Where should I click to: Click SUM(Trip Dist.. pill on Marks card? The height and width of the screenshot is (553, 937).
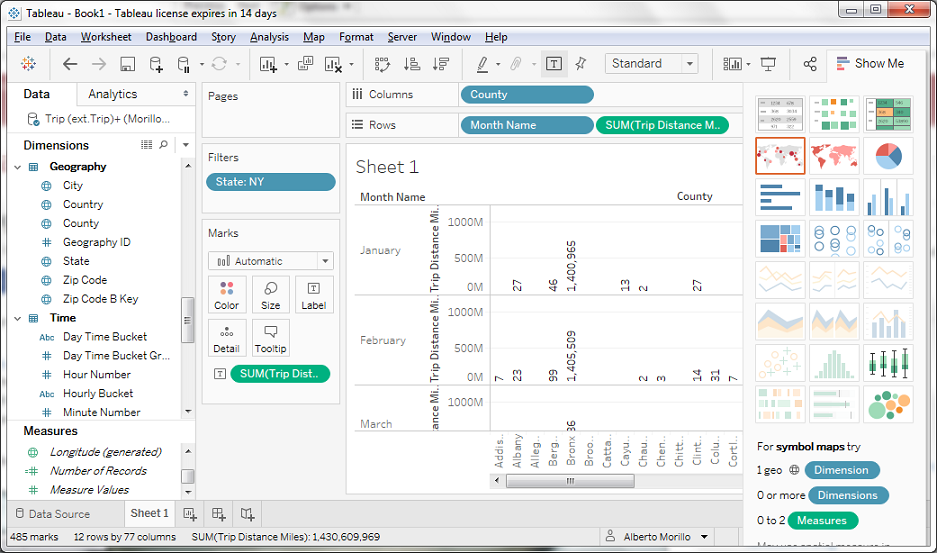pyautogui.click(x=280, y=374)
